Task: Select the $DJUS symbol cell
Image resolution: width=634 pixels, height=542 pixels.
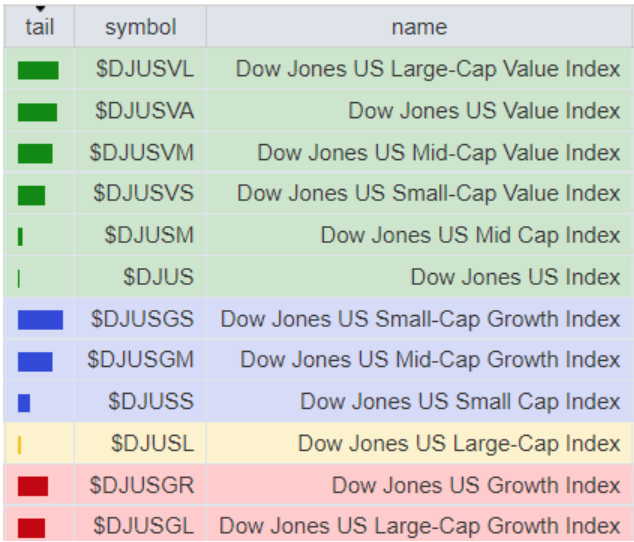Action: click(x=158, y=277)
